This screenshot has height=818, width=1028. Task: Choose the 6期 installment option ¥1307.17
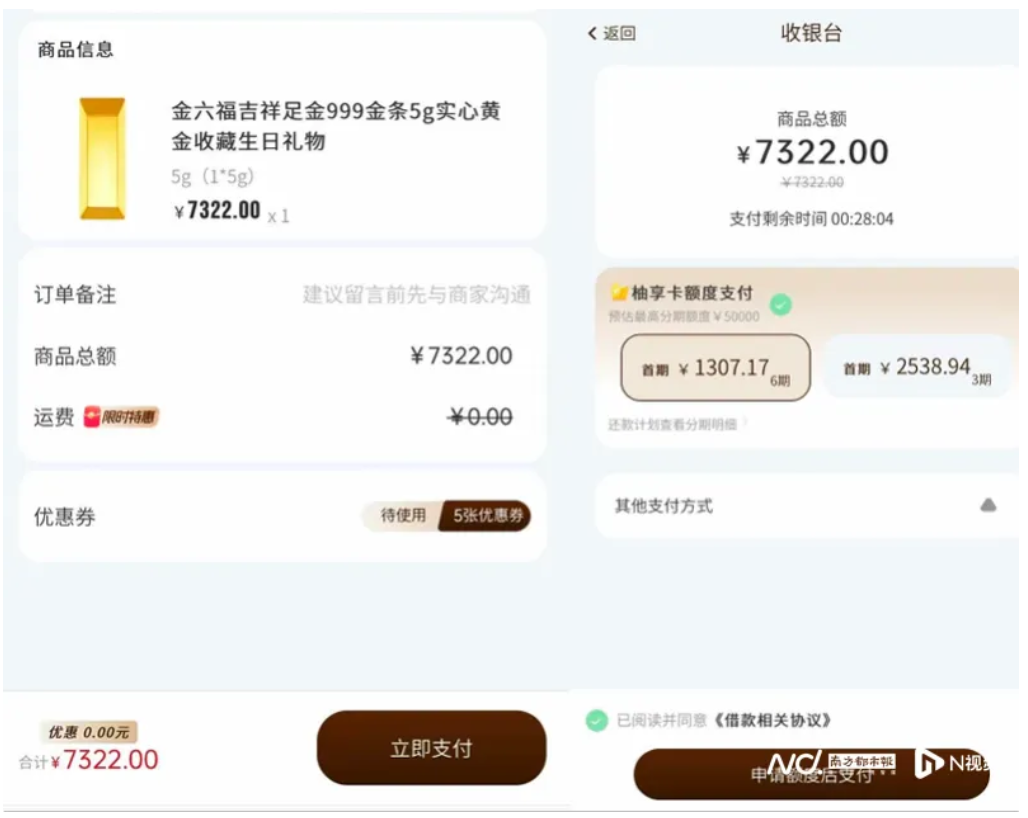(715, 368)
